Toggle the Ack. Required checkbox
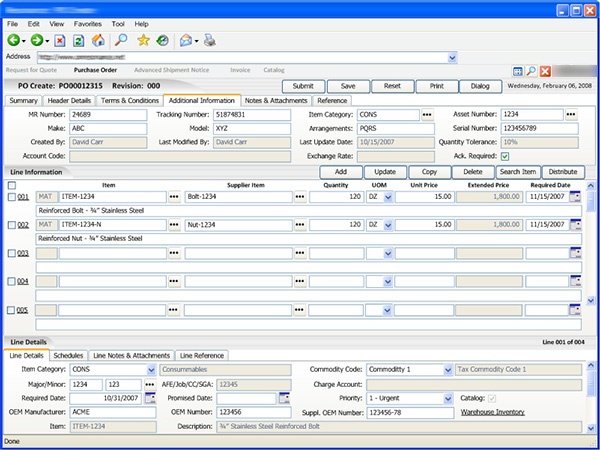This screenshot has height=450, width=600. pyautogui.click(x=505, y=156)
